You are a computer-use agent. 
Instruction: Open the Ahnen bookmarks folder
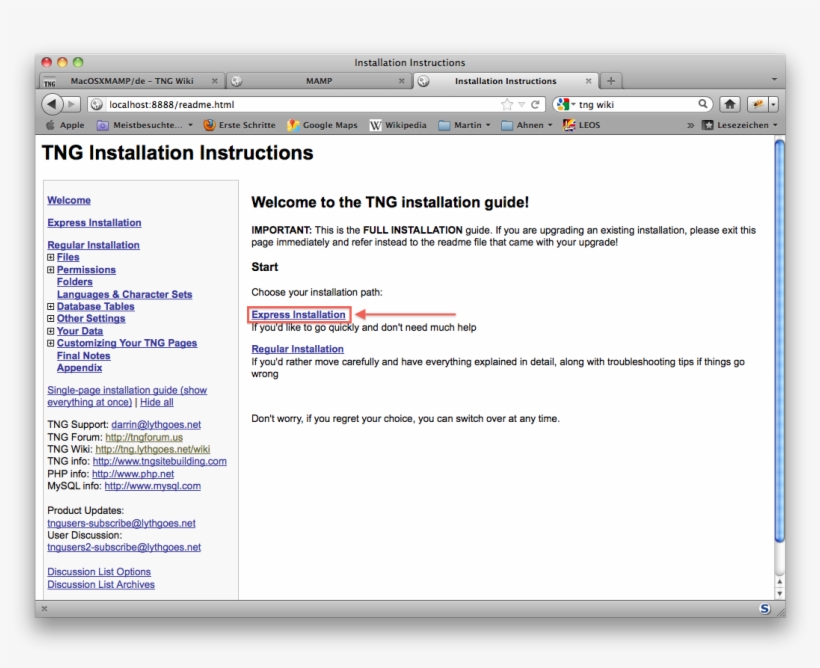click(x=527, y=125)
